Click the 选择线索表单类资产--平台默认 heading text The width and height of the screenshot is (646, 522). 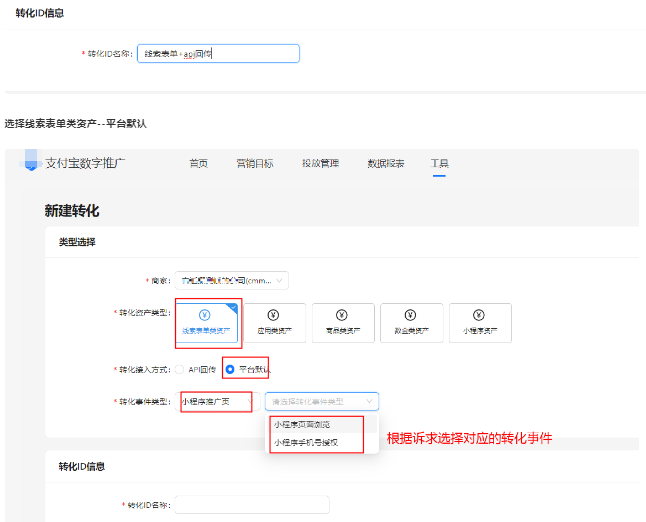tap(76, 124)
